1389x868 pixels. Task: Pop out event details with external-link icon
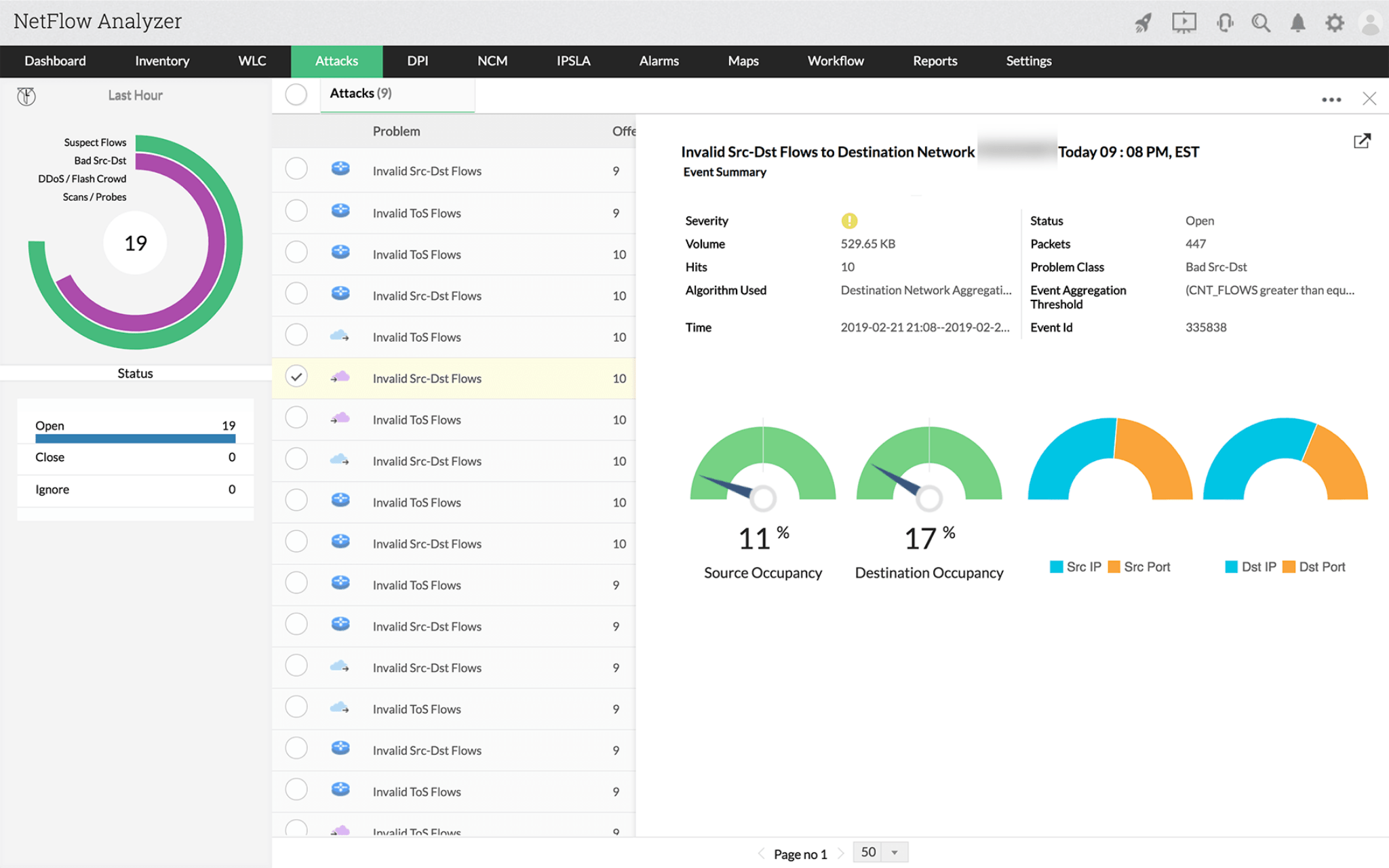coord(1361,141)
